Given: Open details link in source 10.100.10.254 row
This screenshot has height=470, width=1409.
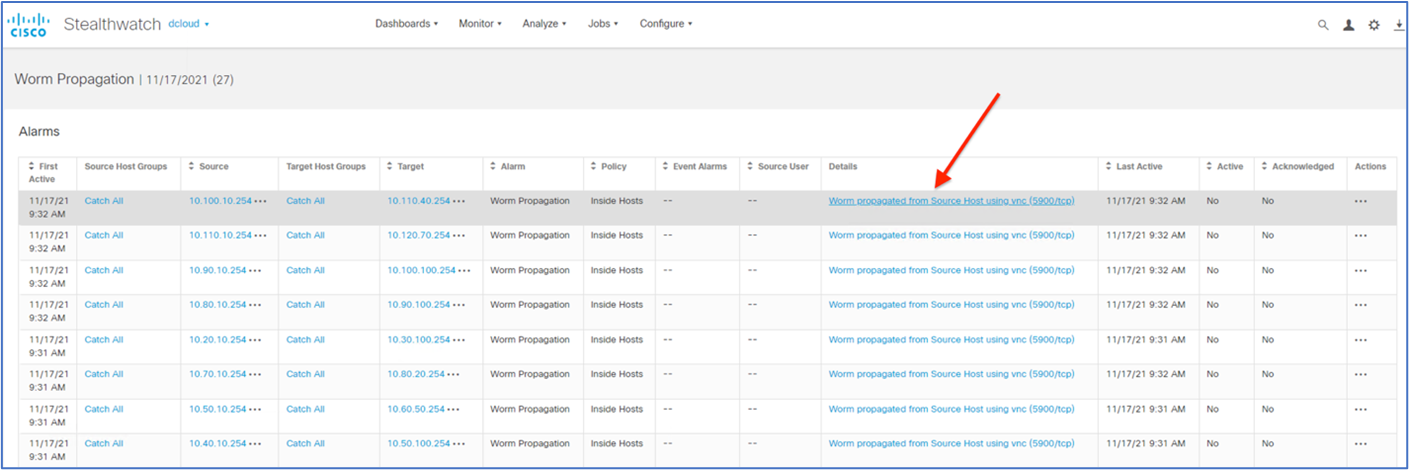Looking at the screenshot, I should [952, 201].
